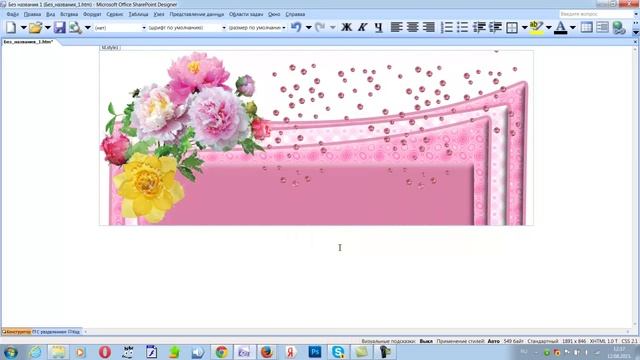Open the Windows Start menu
Viewport: 640px width, 360px height.
[x=11, y=352]
